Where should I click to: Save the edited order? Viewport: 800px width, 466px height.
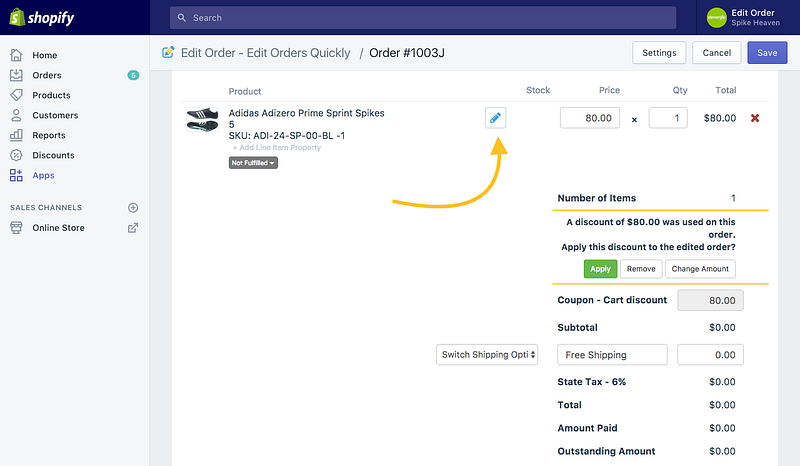click(767, 53)
